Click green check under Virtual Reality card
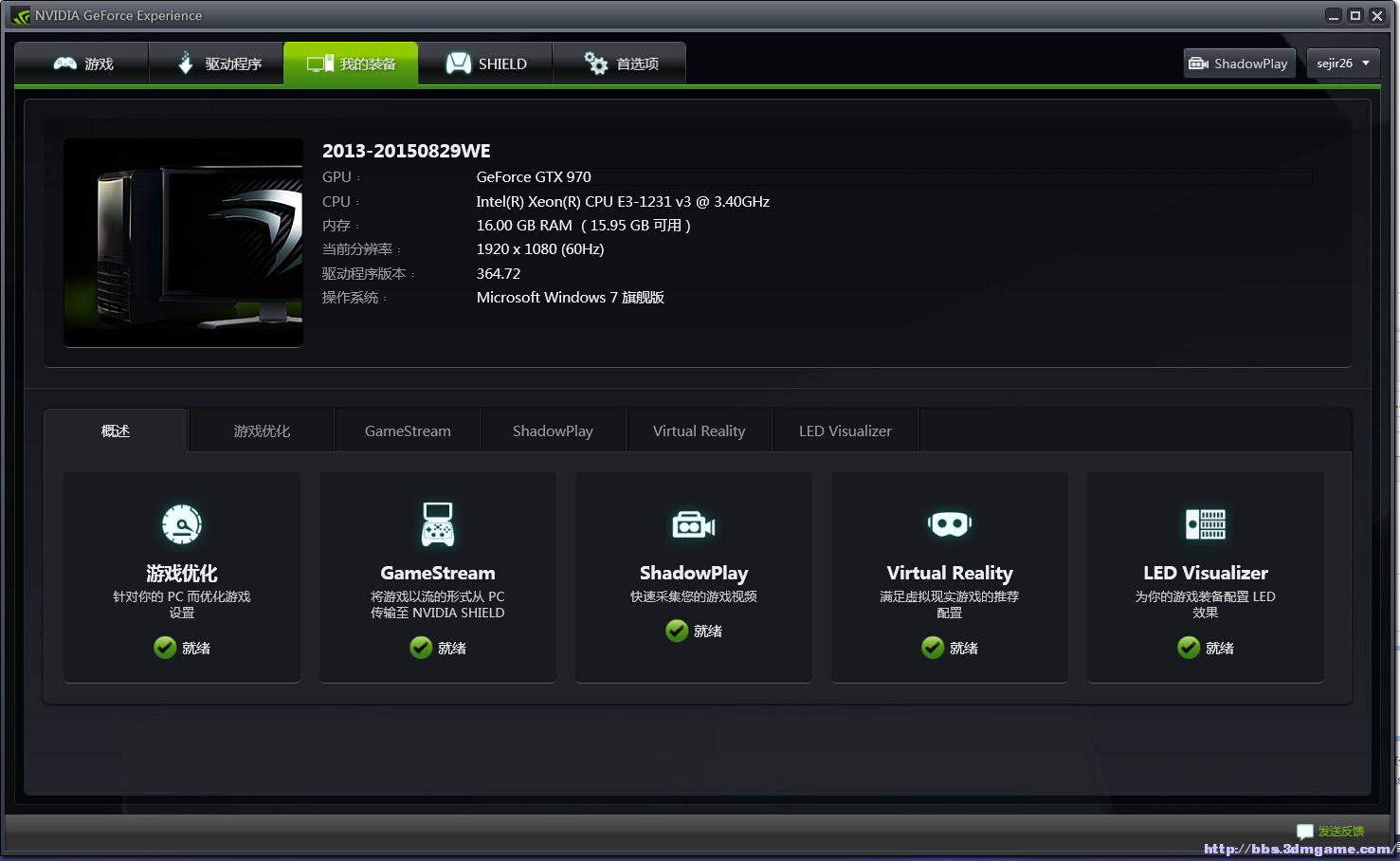This screenshot has width=1400, height=861. (933, 648)
